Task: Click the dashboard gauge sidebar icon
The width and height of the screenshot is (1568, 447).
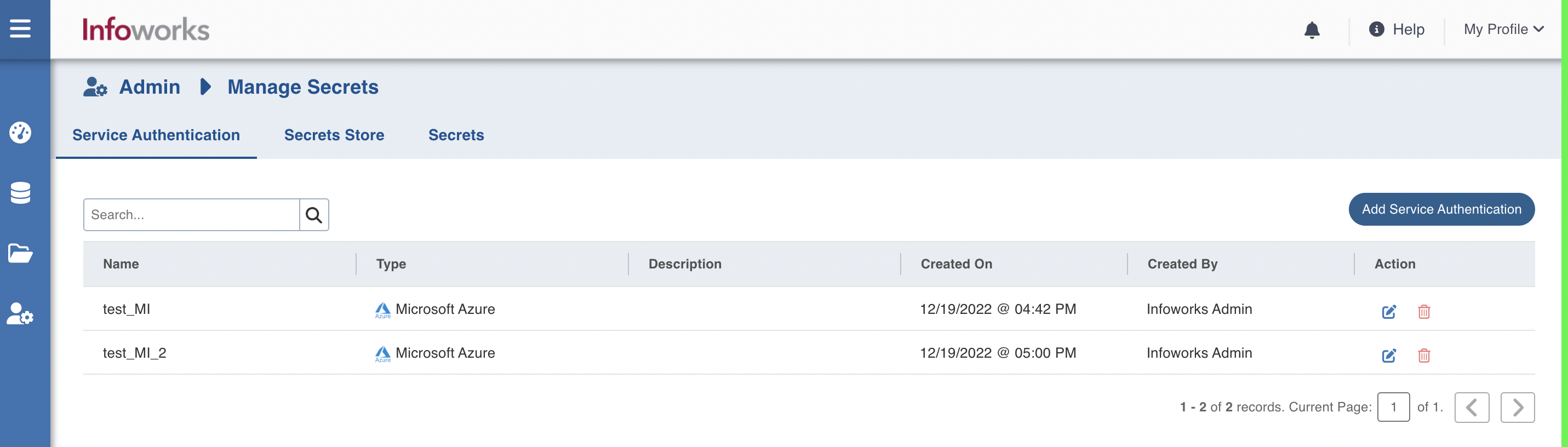Action: coord(20,132)
